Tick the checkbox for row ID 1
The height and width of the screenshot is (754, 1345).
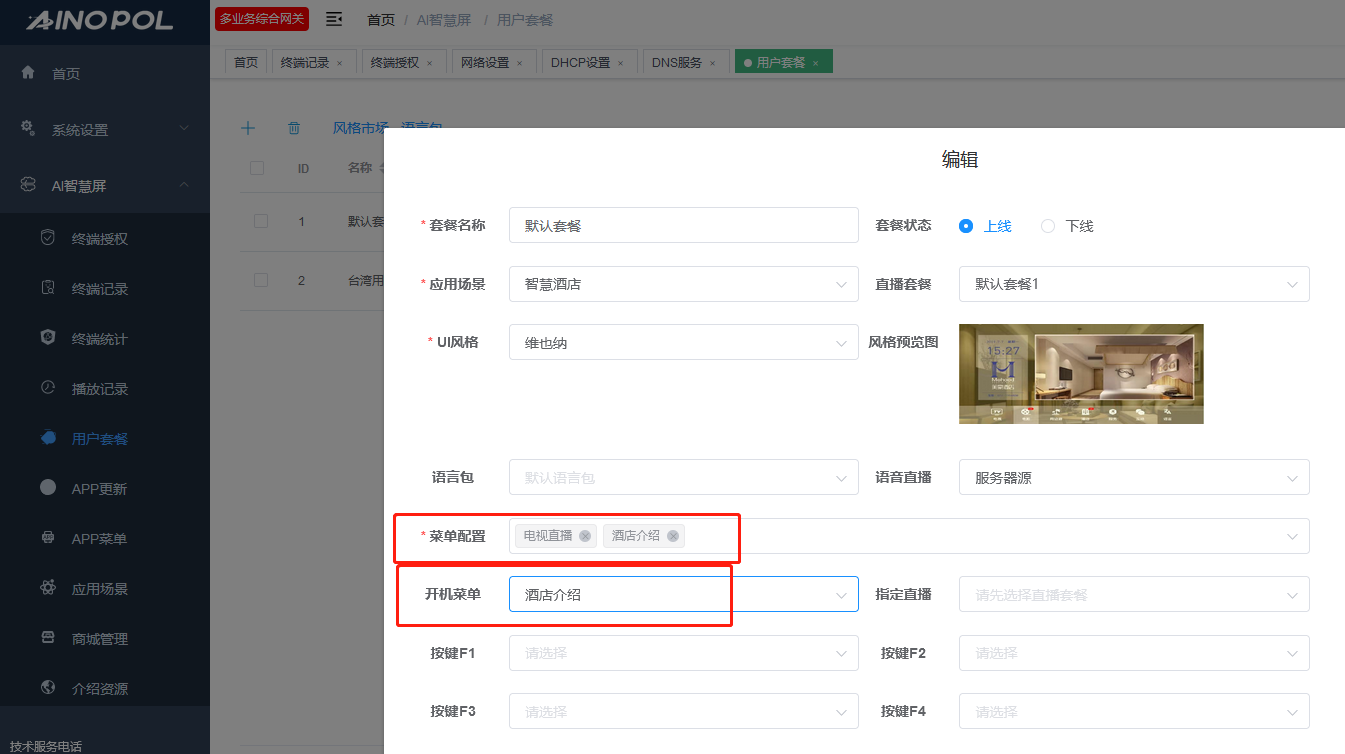(261, 221)
